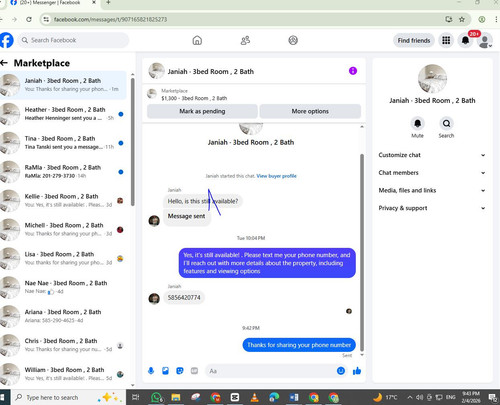
Task: Open the notifications bell with 20+ badge
Action: tap(465, 40)
